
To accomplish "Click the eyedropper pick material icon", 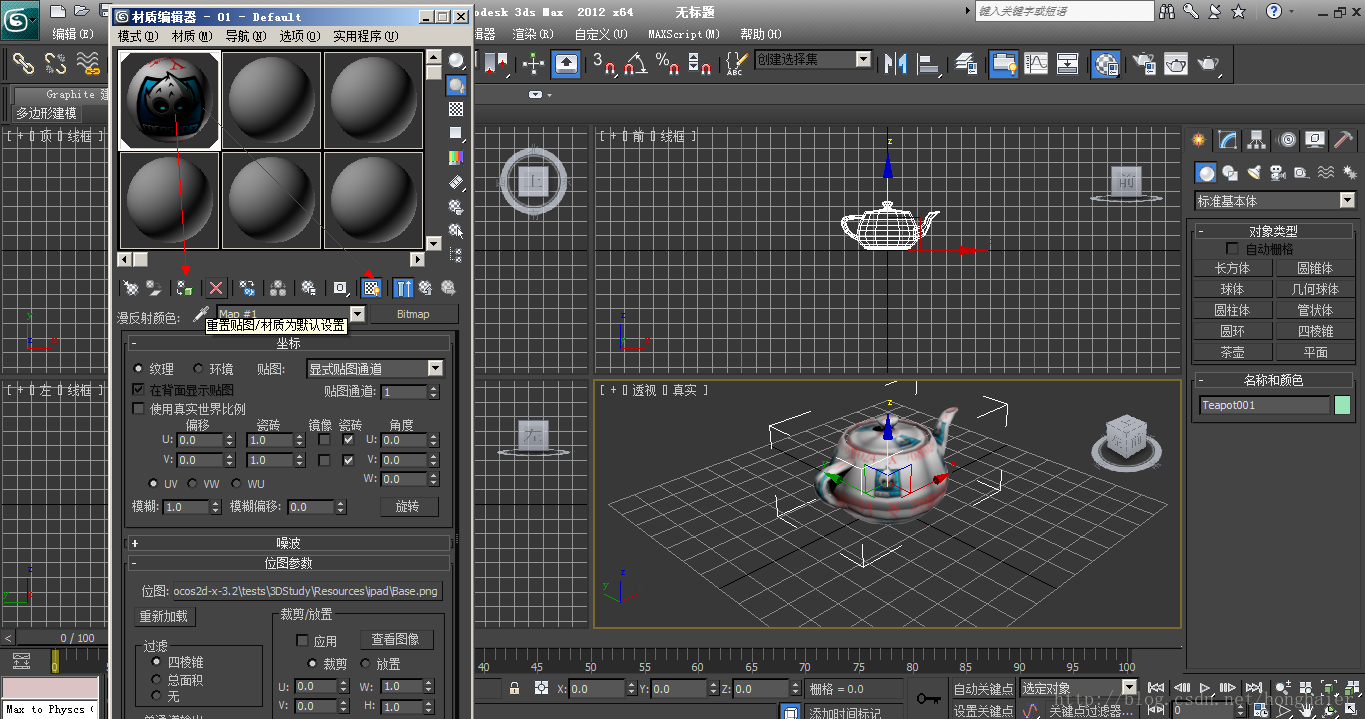I will [x=200, y=314].
